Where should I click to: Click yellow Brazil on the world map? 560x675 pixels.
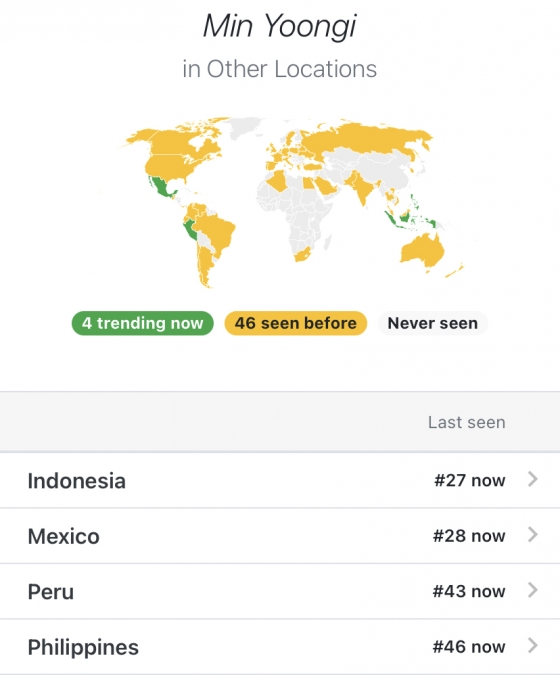217,230
